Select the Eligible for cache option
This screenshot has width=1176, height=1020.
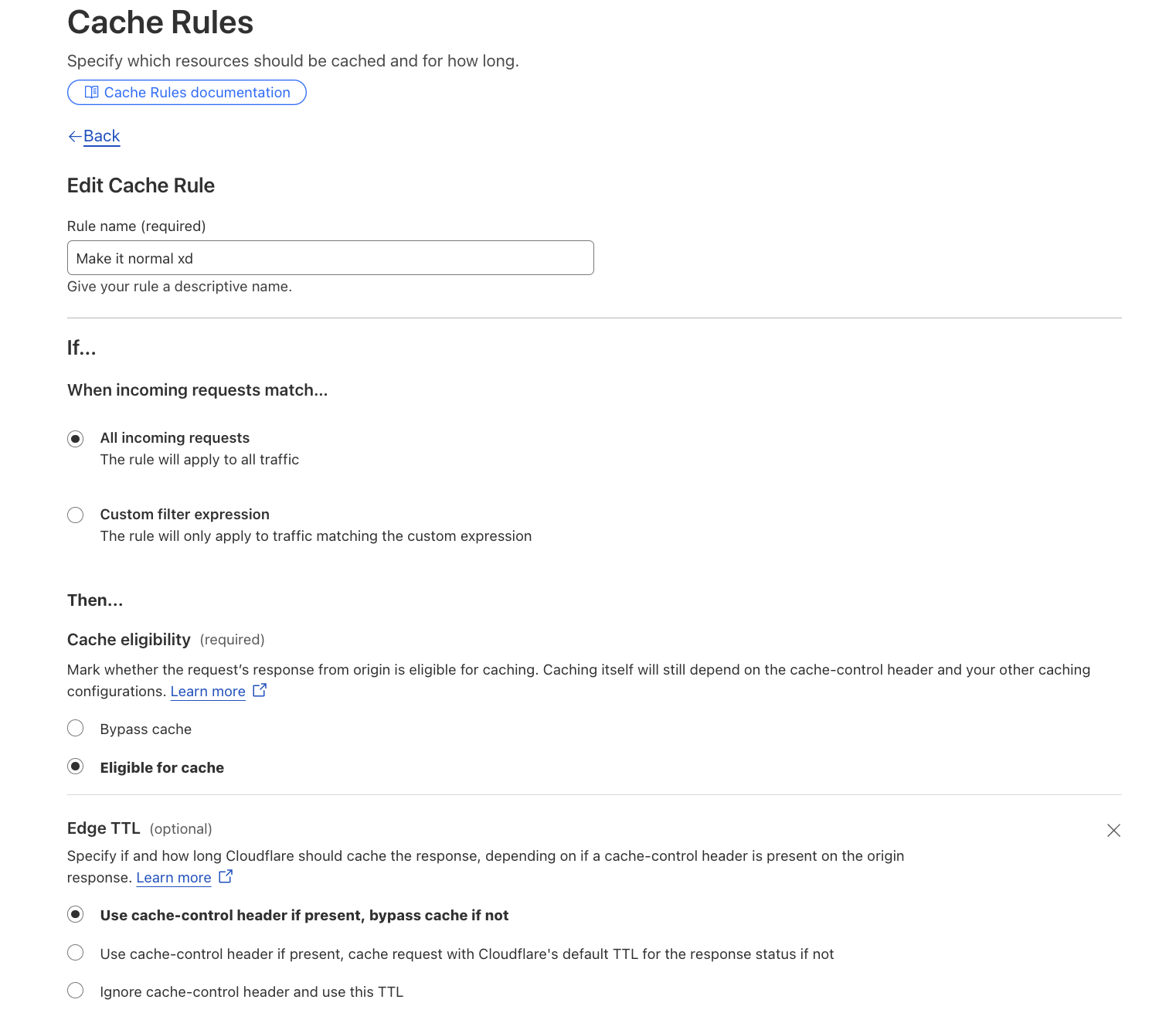click(x=75, y=767)
